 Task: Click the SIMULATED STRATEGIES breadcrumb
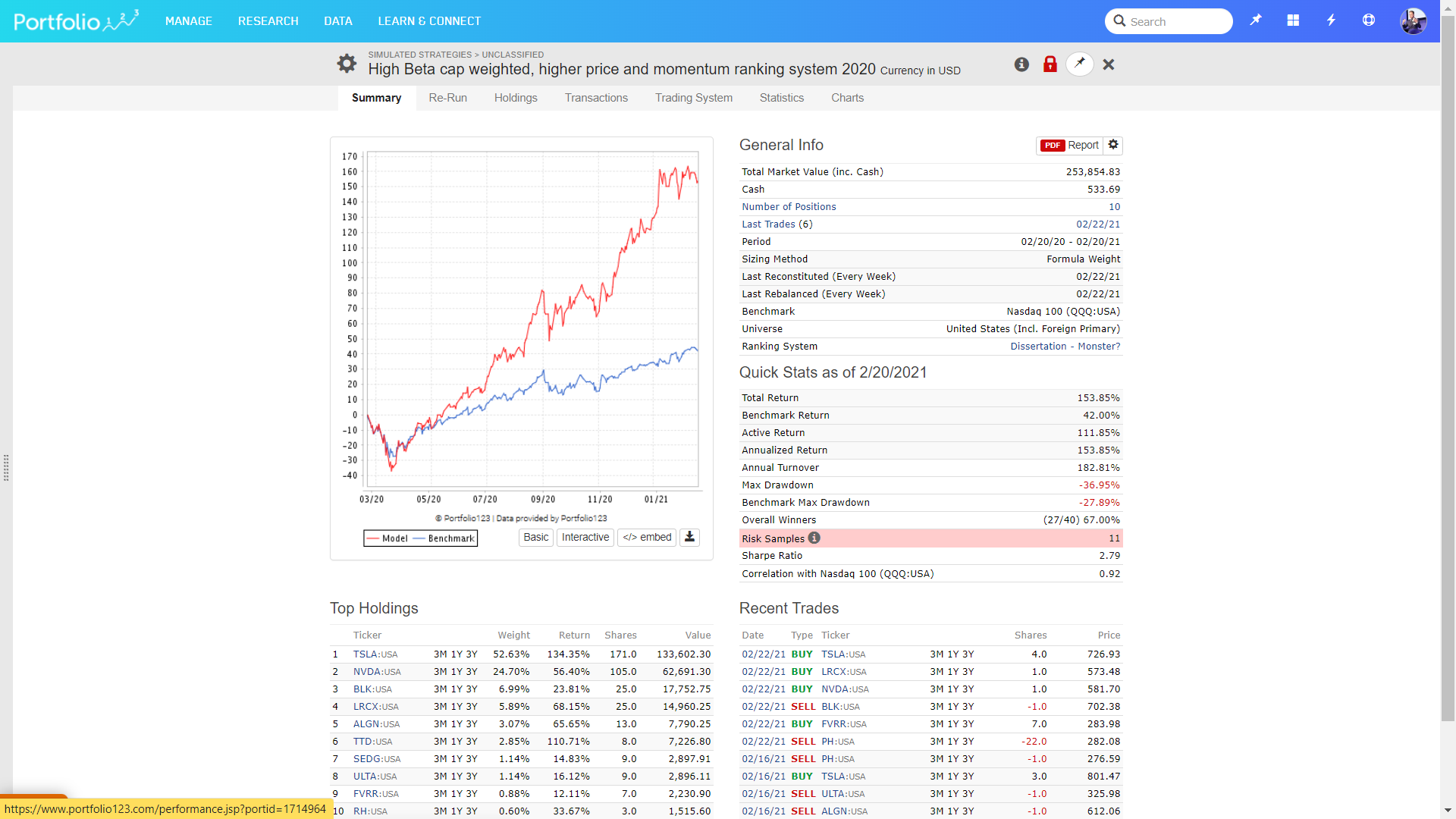420,55
